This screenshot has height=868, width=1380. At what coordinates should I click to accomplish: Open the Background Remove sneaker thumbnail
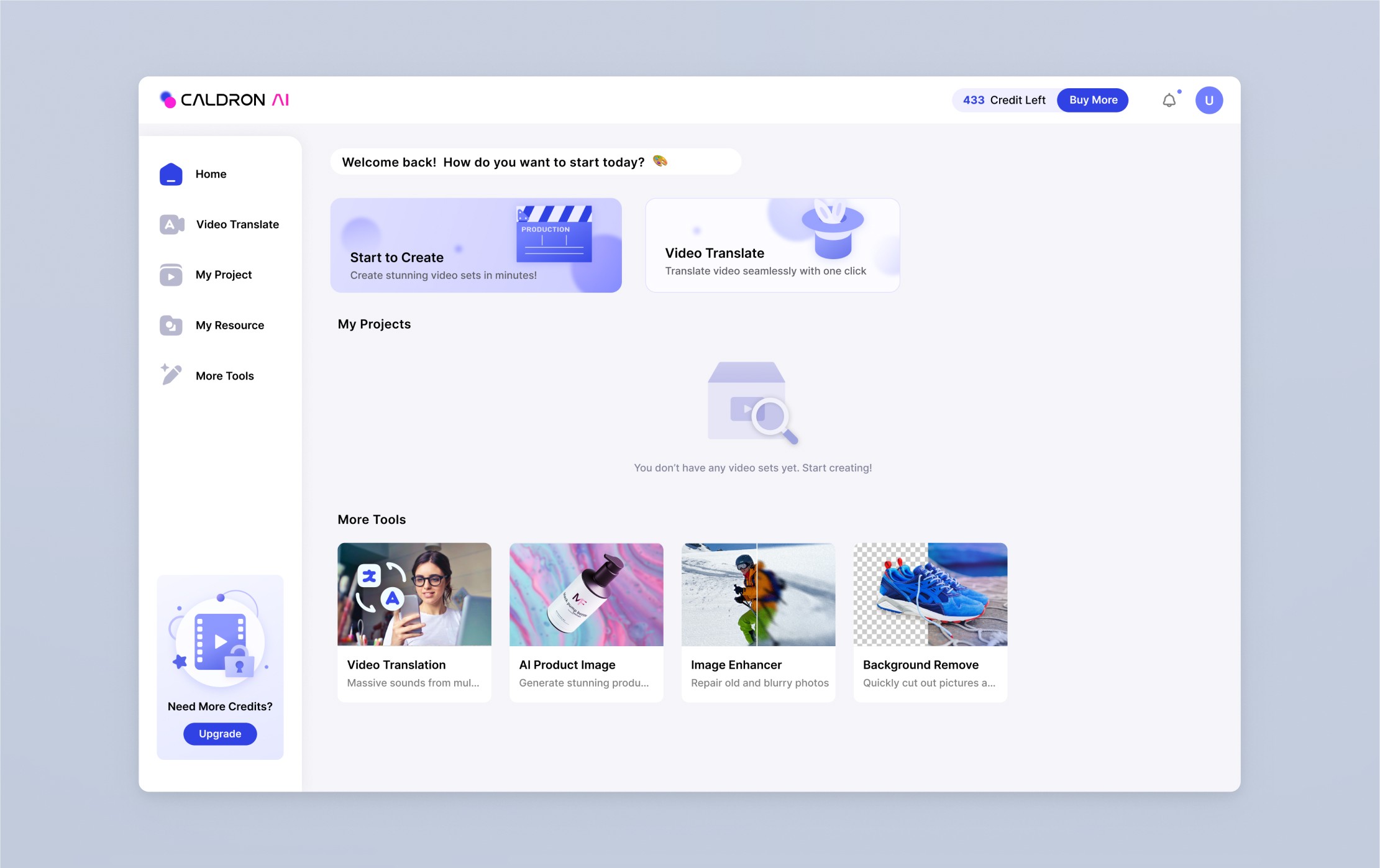click(x=930, y=595)
